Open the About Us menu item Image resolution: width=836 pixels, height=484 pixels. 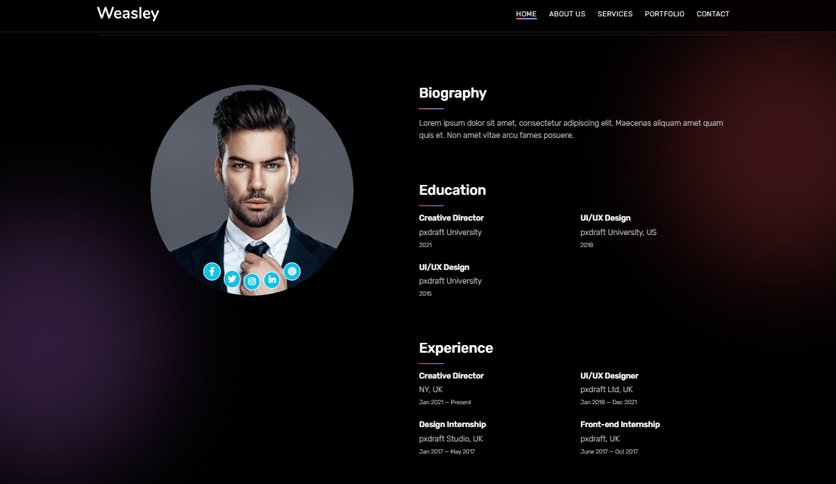(567, 14)
